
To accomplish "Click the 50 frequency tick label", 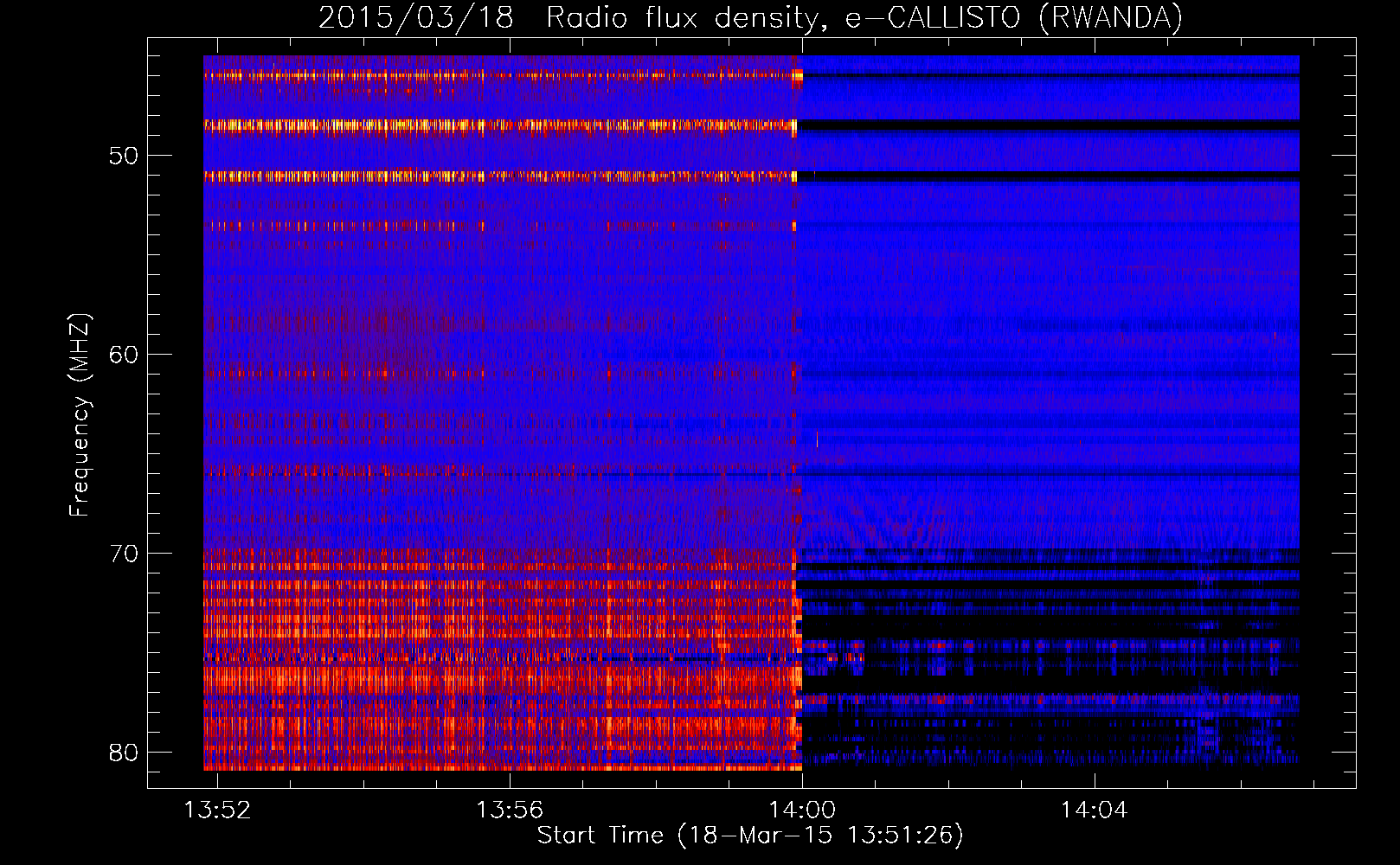I will coord(125,156).
